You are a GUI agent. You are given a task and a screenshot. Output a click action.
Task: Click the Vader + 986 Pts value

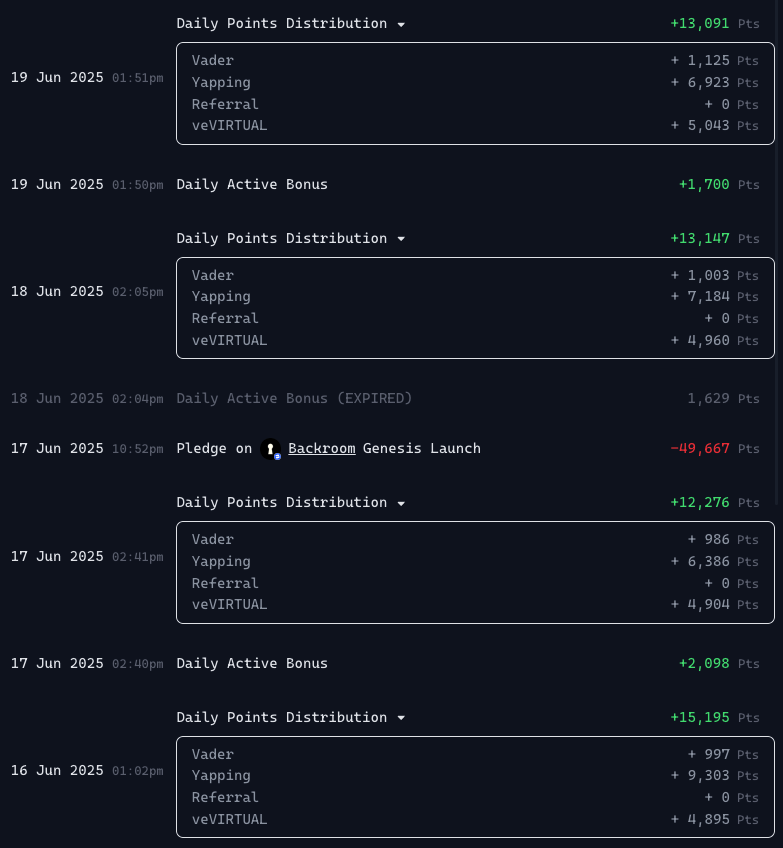click(x=723, y=540)
